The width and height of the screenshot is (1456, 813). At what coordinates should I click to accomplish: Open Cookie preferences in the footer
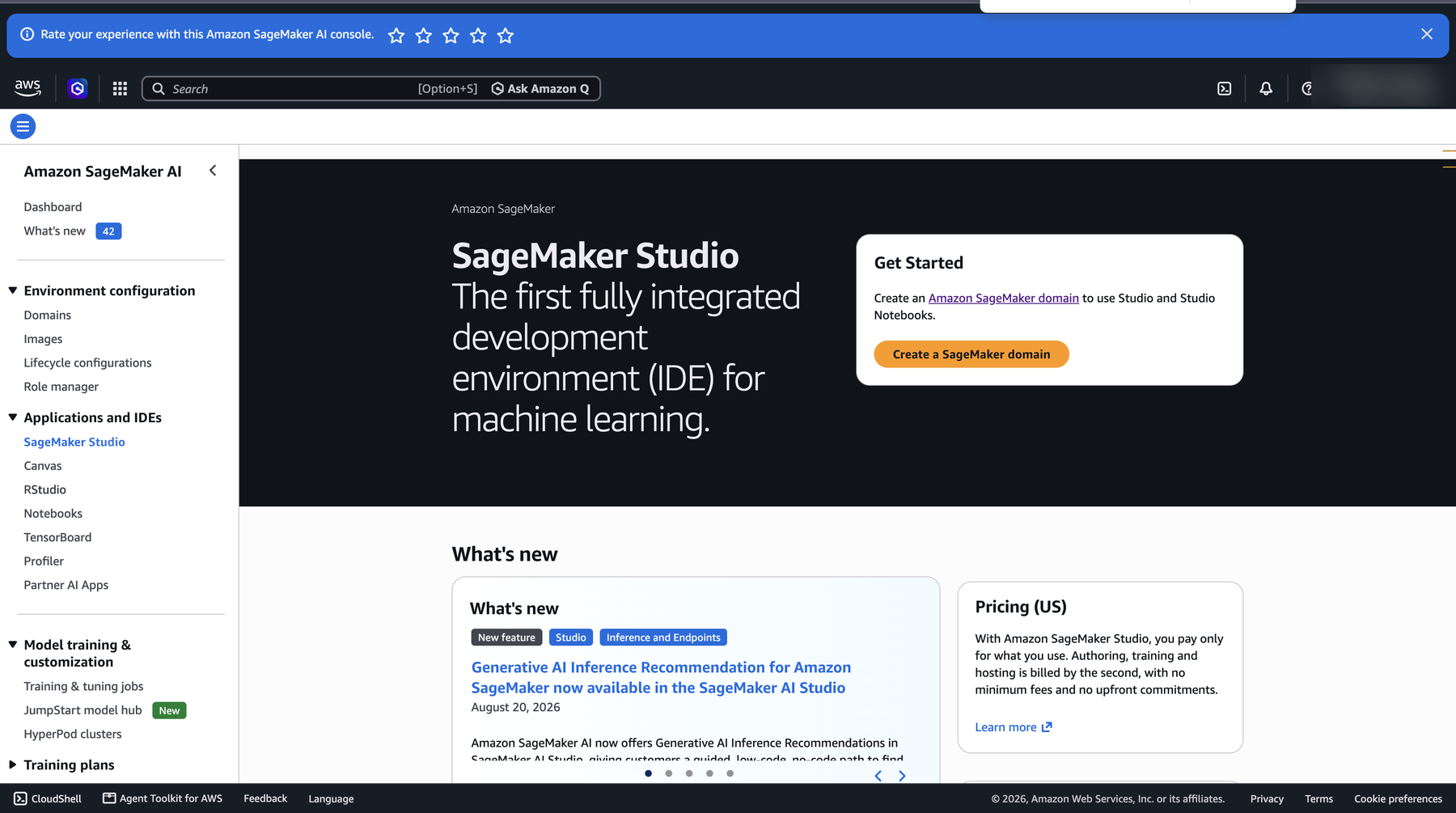click(x=1398, y=798)
